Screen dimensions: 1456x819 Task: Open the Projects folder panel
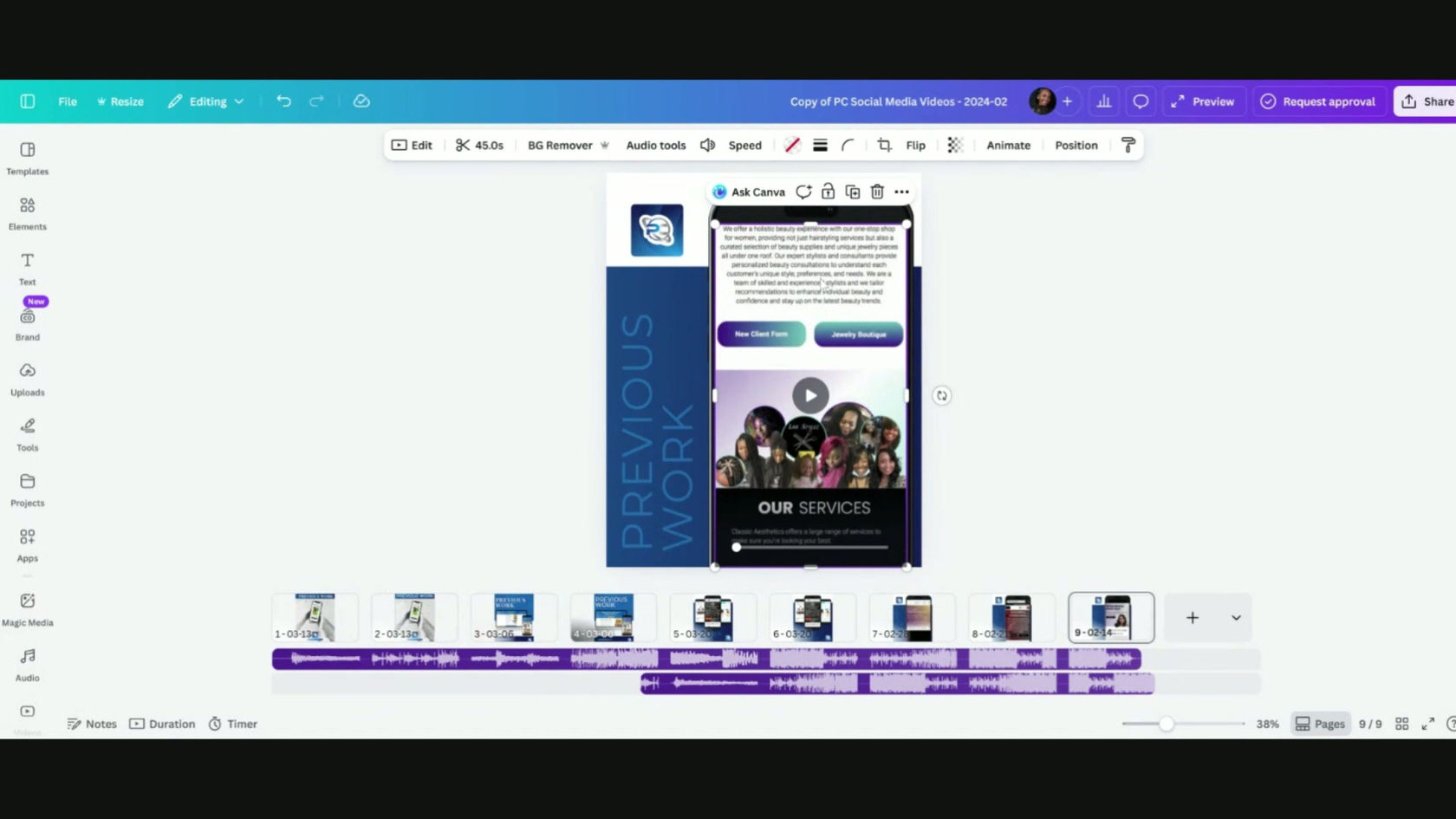pos(28,491)
